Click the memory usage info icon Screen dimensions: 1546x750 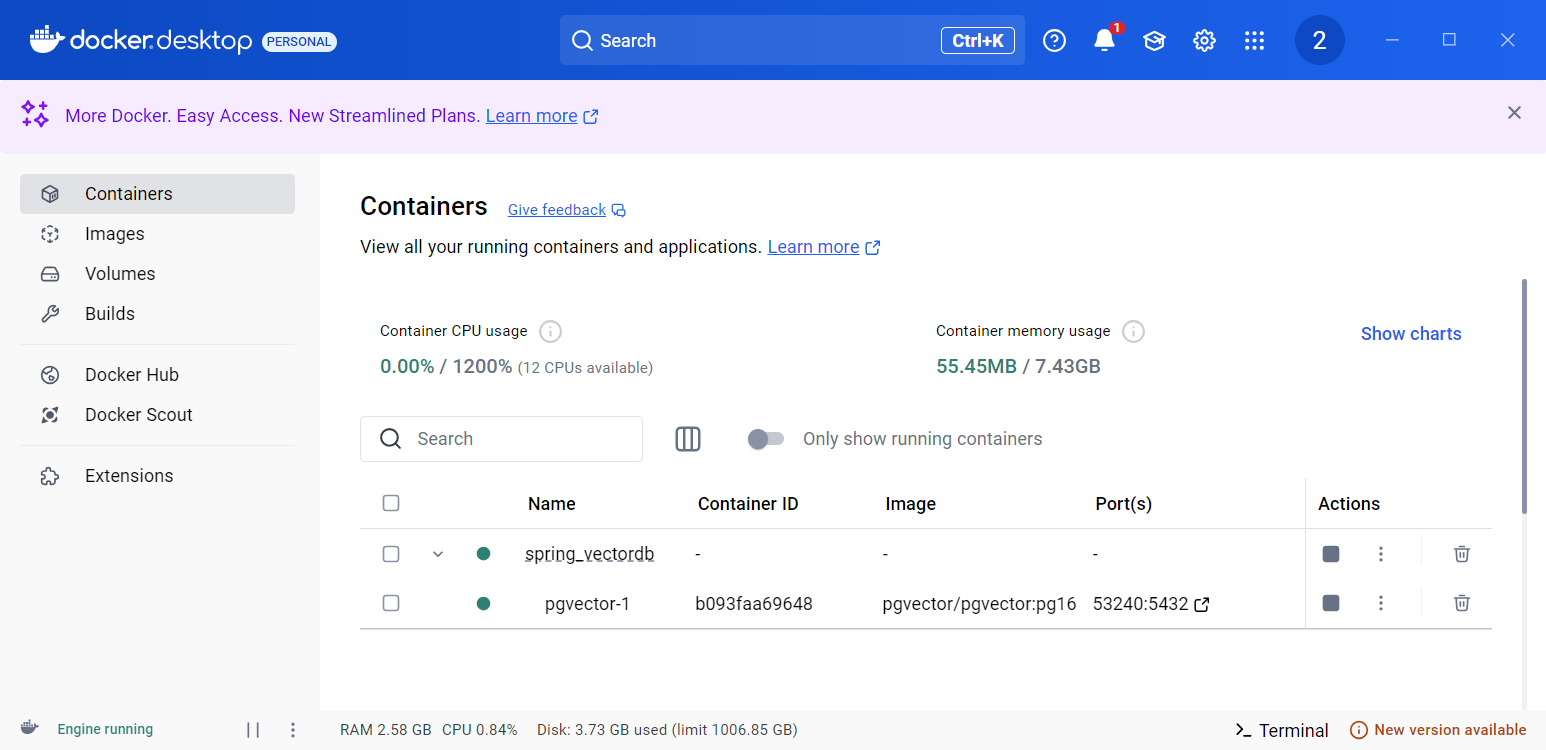pos(1133,331)
